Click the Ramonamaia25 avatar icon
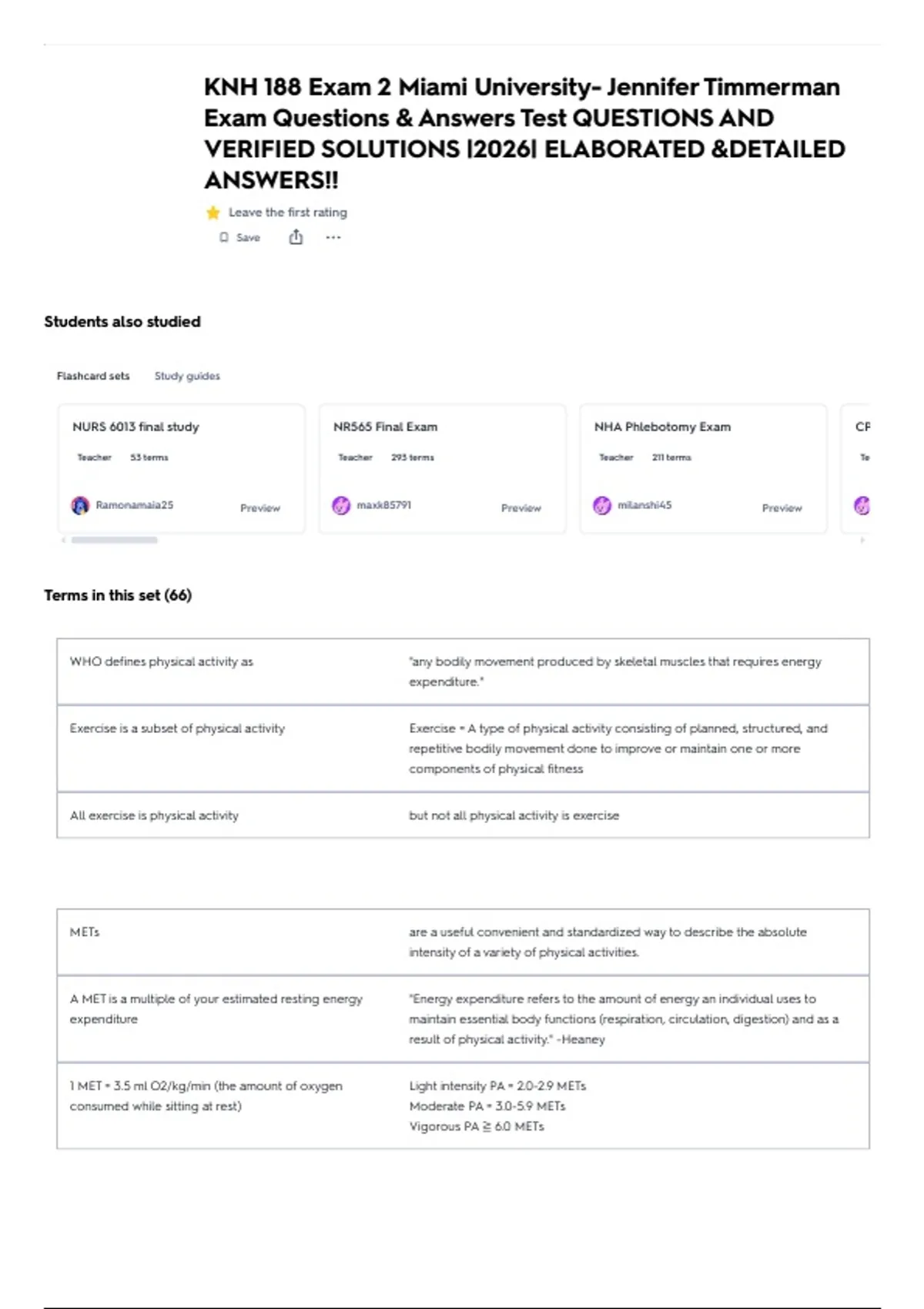The width and height of the screenshot is (924, 1309). (80, 506)
